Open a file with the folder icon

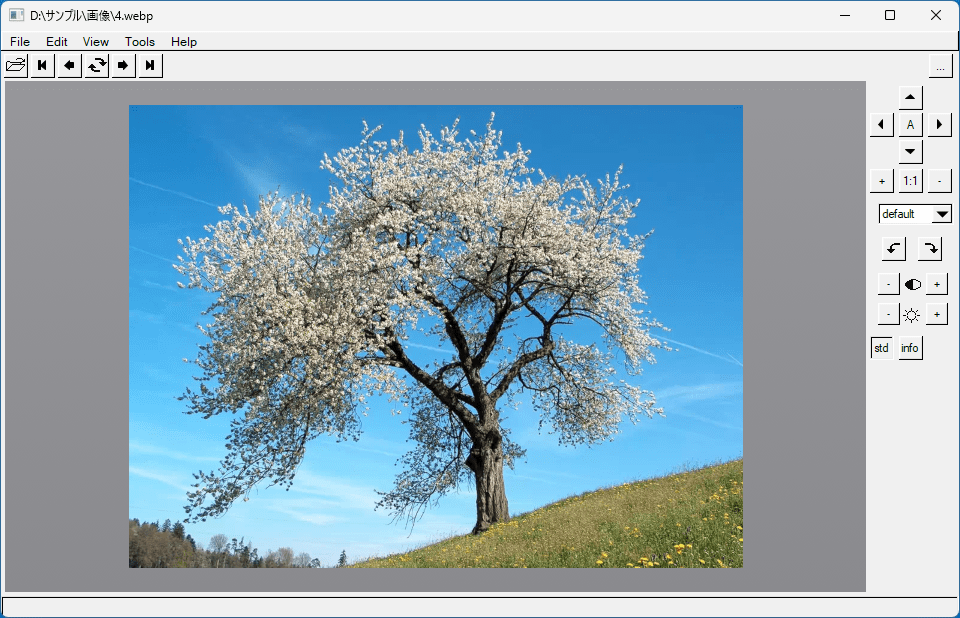tap(16, 65)
